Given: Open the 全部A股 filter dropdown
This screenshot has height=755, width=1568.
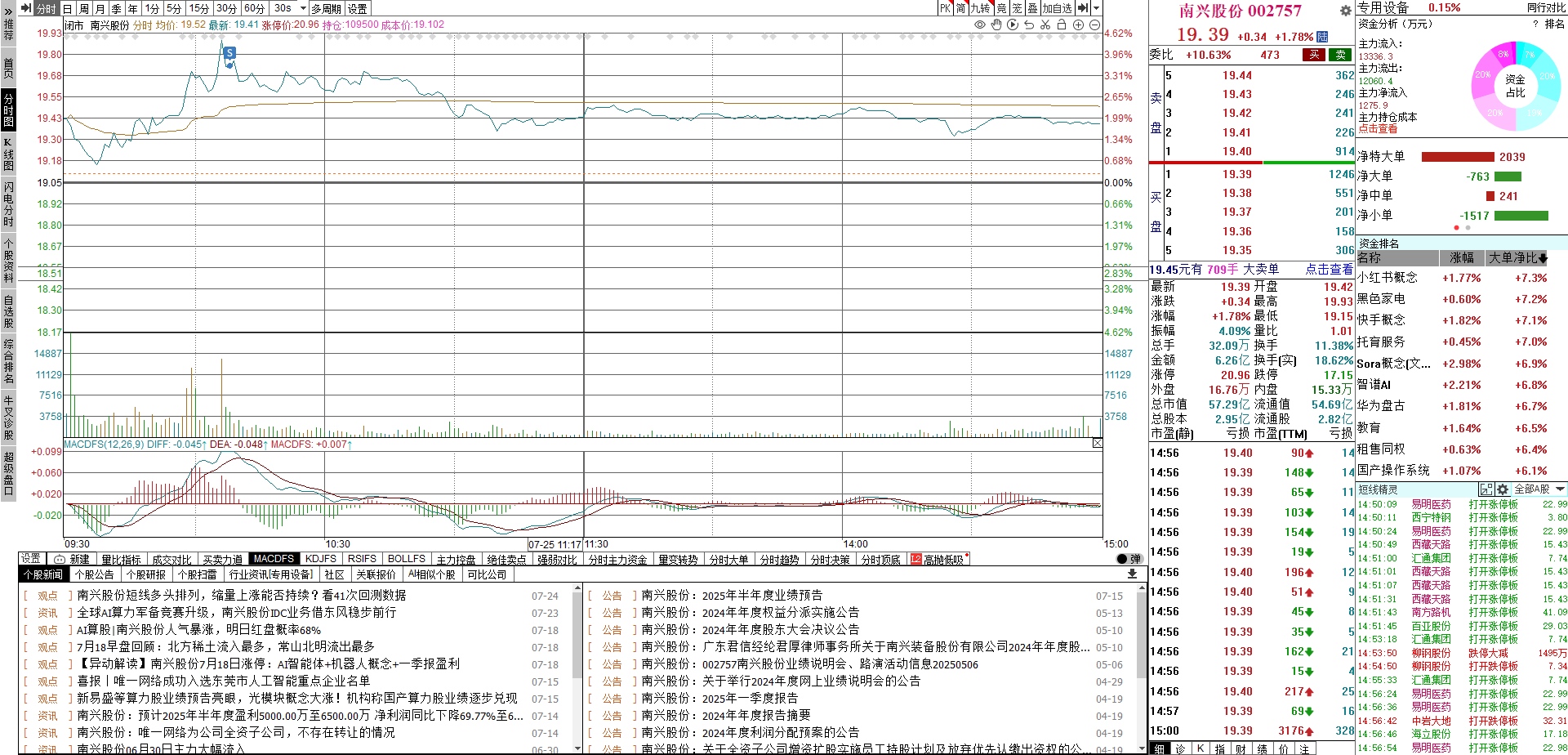Looking at the screenshot, I should [x=1540, y=489].
